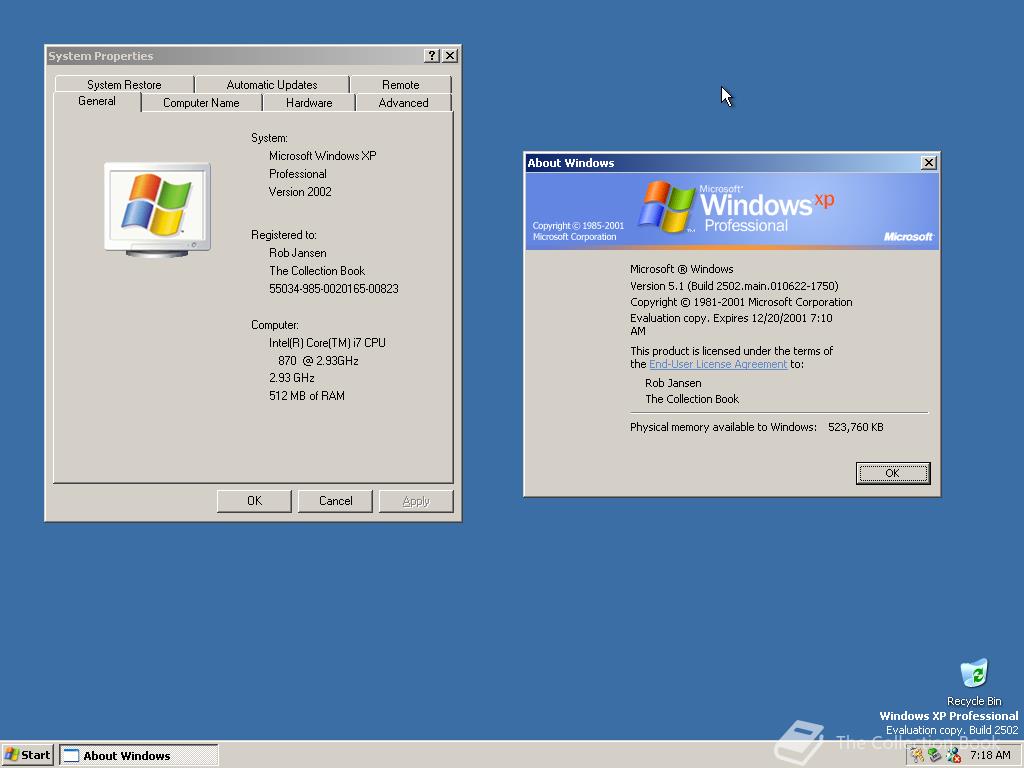Click the monitor logo in System Properties
Viewport: 1024px width, 768px height.
pyautogui.click(x=157, y=209)
